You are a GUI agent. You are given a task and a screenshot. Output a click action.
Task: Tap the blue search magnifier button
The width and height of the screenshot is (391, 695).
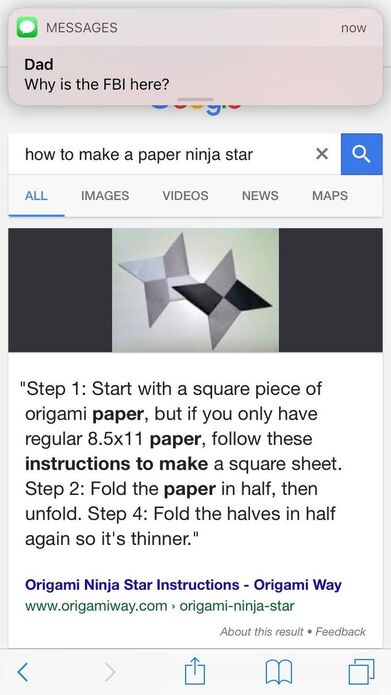tap(361, 154)
